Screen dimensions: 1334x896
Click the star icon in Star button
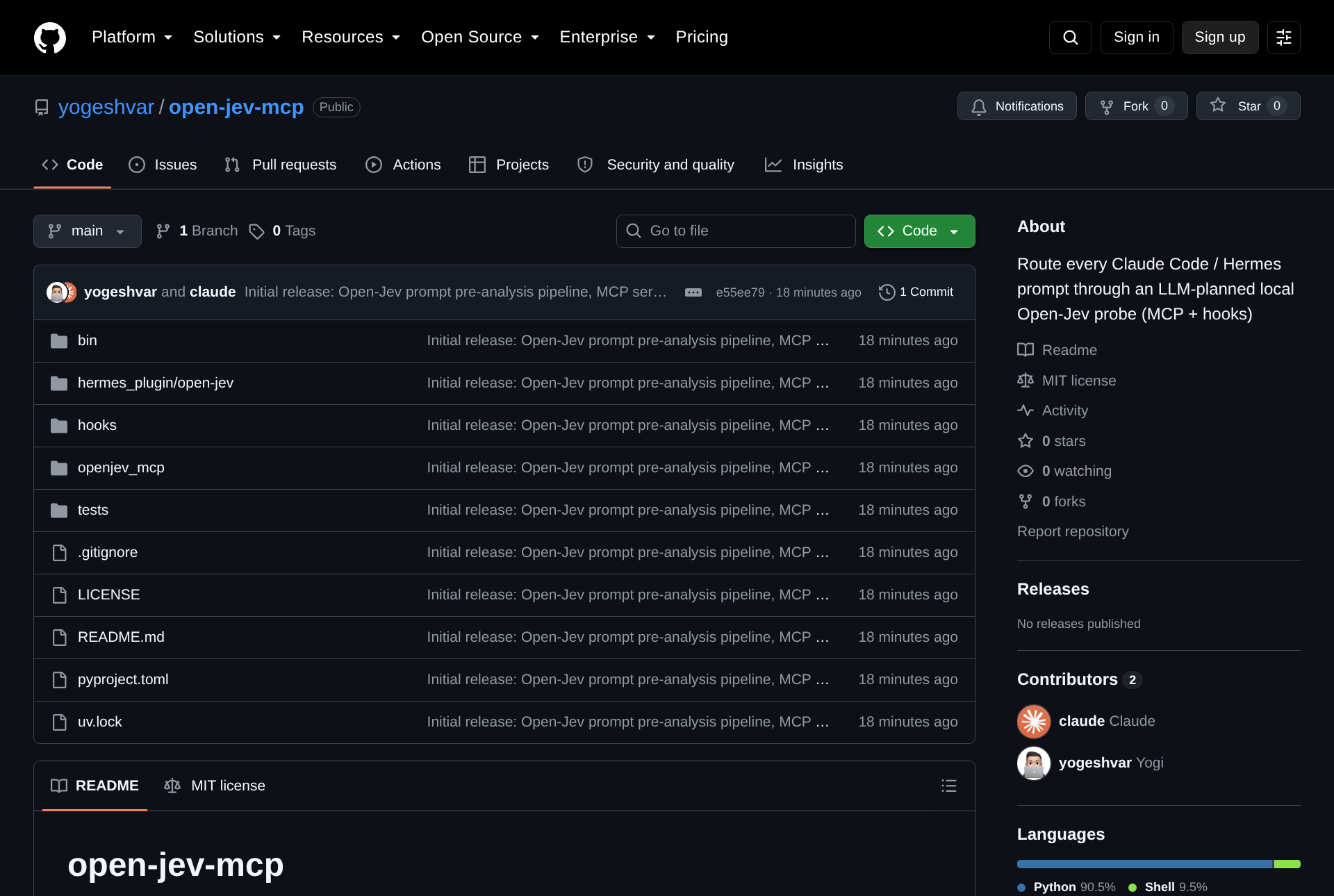(x=1218, y=106)
